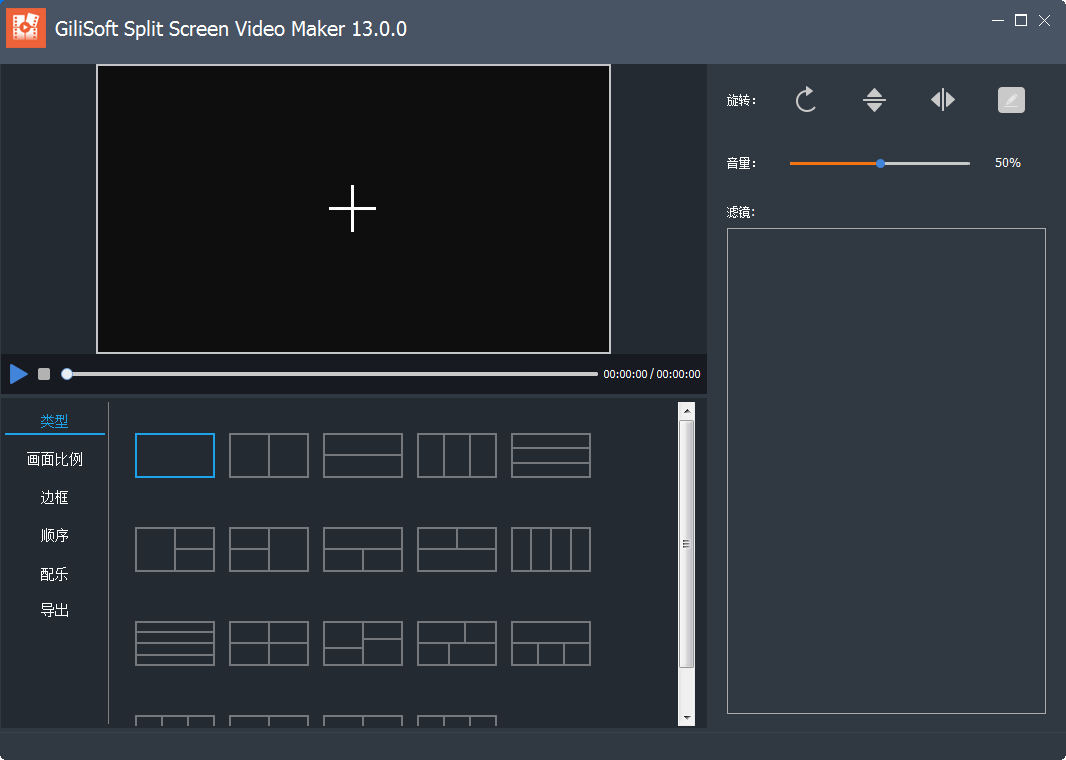The height and width of the screenshot is (760, 1066).
Task: Select the four-column layout
Action: click(x=551, y=549)
